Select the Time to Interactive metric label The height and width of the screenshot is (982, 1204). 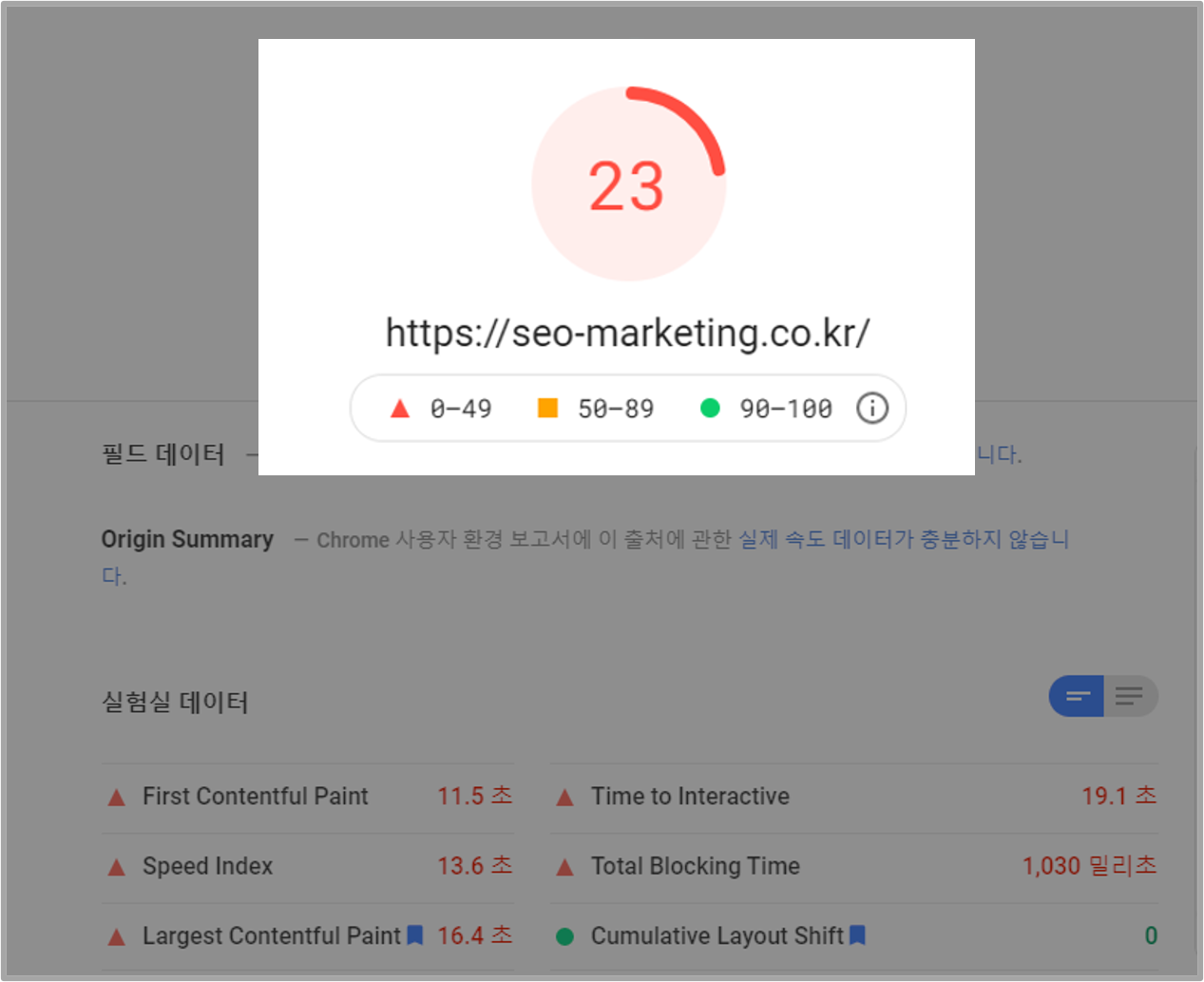click(x=690, y=797)
